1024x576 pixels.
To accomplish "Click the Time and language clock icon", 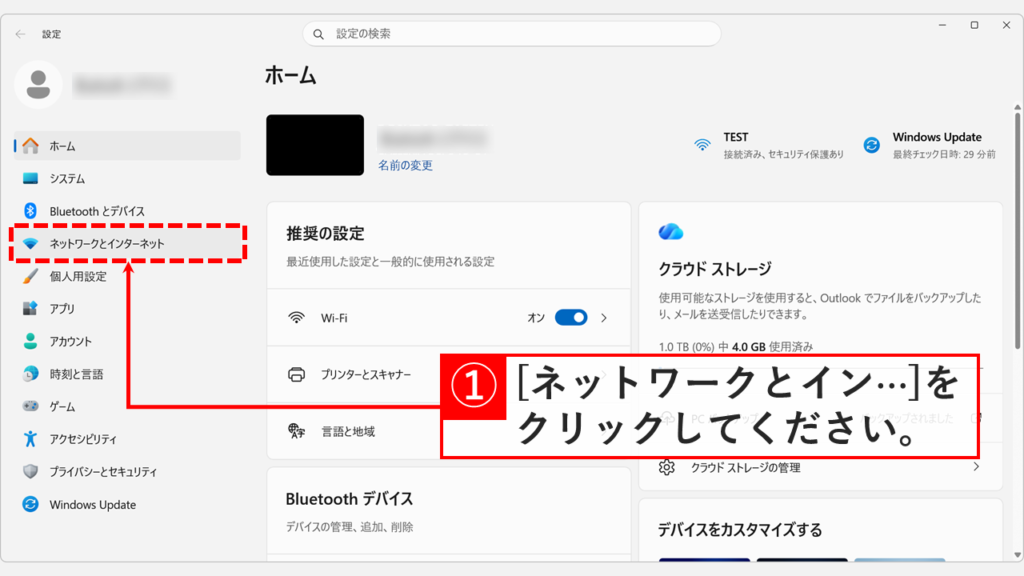I will pos(30,374).
